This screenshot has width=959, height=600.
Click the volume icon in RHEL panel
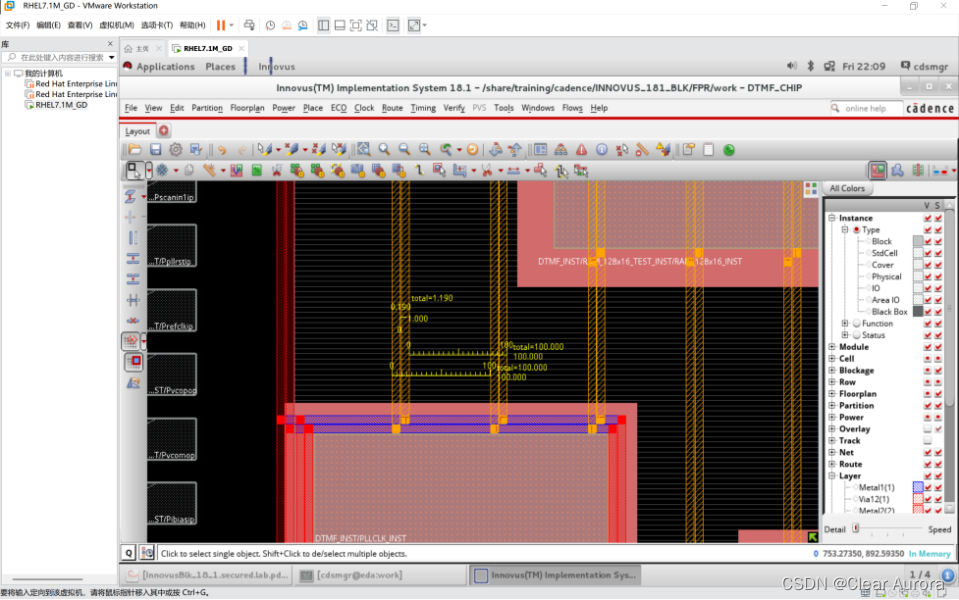(791, 65)
